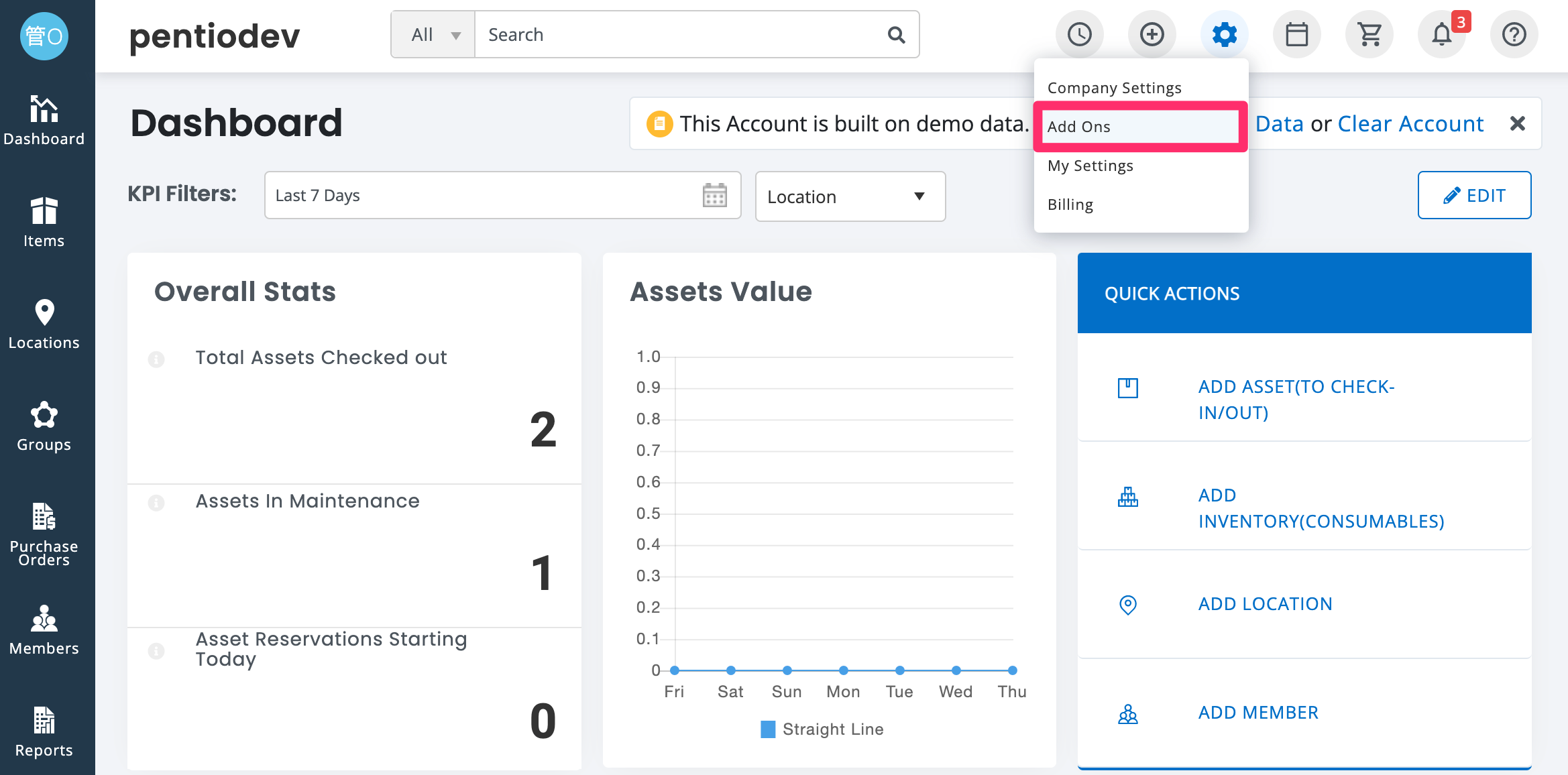Expand the Location filter dropdown
Image resolution: width=1568 pixels, height=775 pixels.
click(x=850, y=196)
